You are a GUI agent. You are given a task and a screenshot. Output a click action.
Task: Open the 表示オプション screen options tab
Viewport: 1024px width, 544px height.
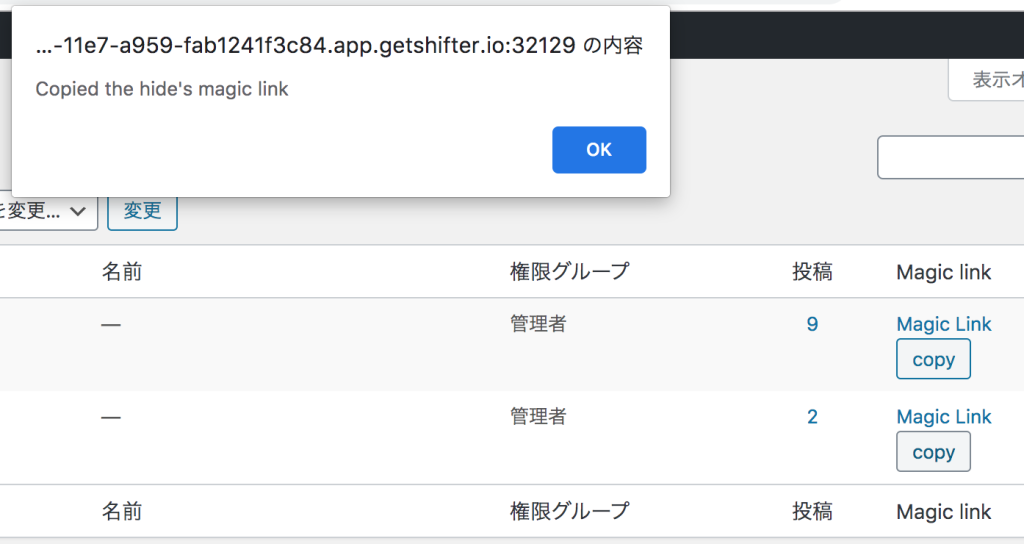990,81
